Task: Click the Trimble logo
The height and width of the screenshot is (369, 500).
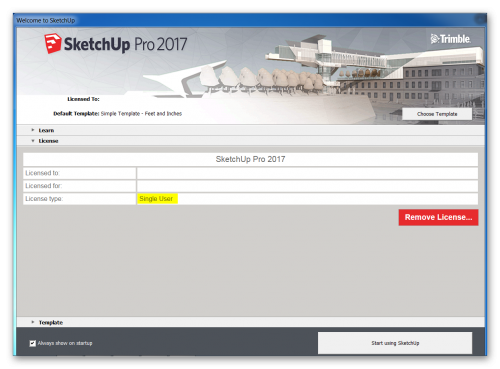Action: 450,39
